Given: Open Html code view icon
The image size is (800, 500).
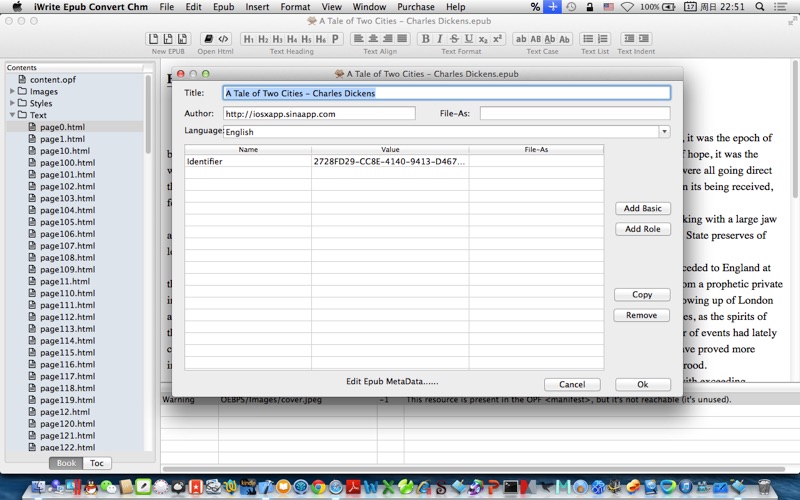Looking at the screenshot, I should (223, 39).
